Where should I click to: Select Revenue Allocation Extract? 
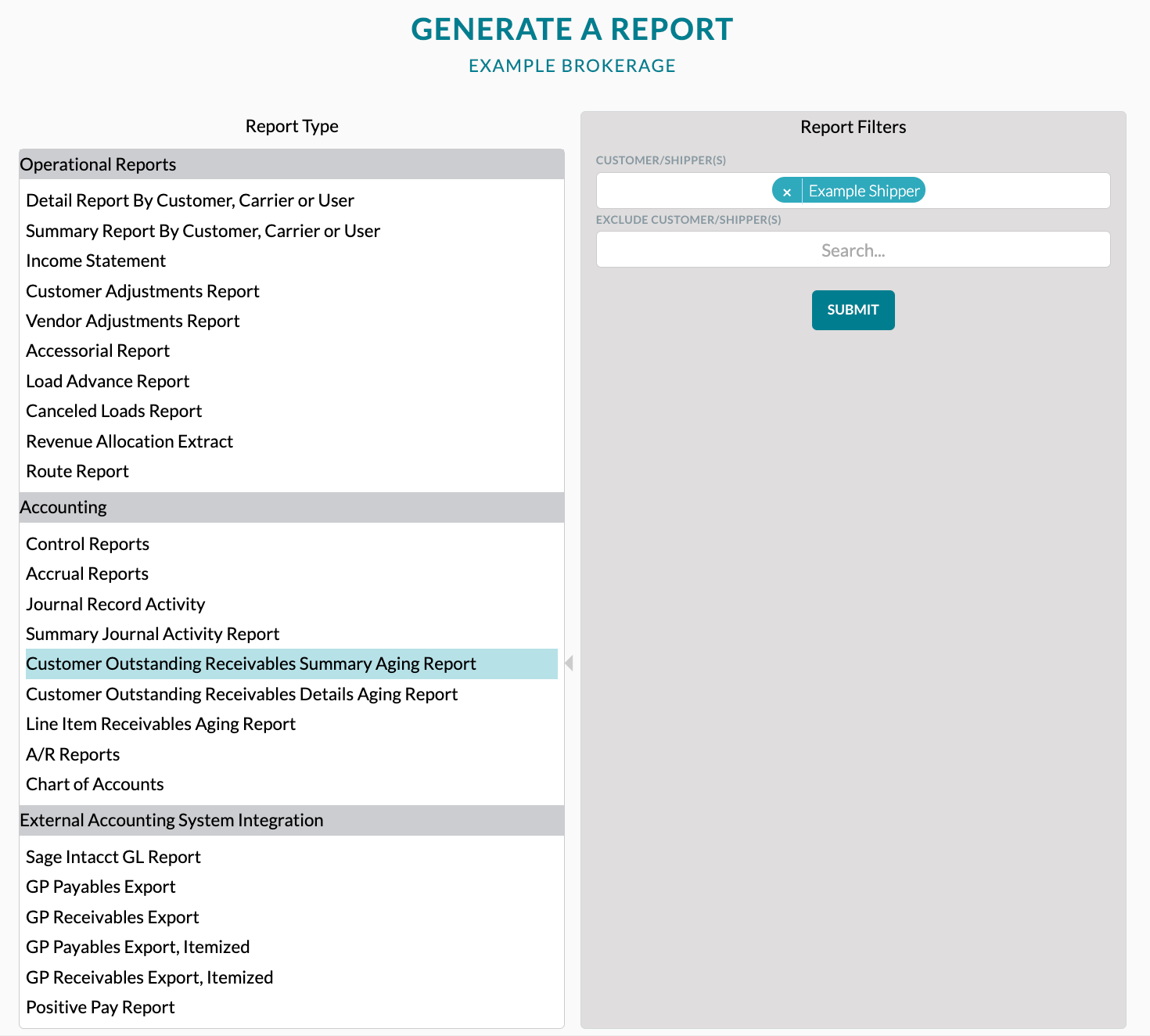pyautogui.click(x=130, y=441)
